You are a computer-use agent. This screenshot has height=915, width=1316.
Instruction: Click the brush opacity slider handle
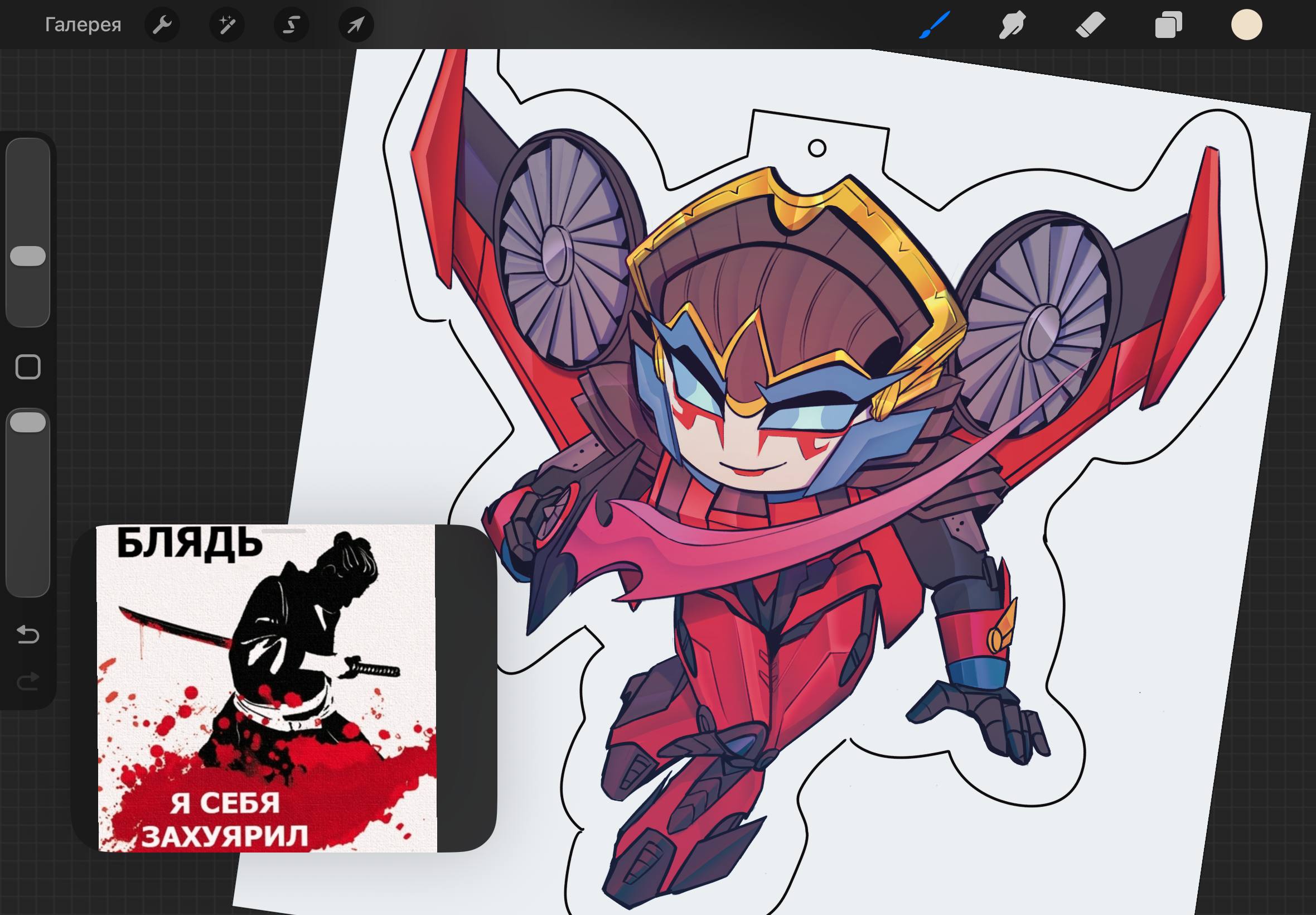28,422
